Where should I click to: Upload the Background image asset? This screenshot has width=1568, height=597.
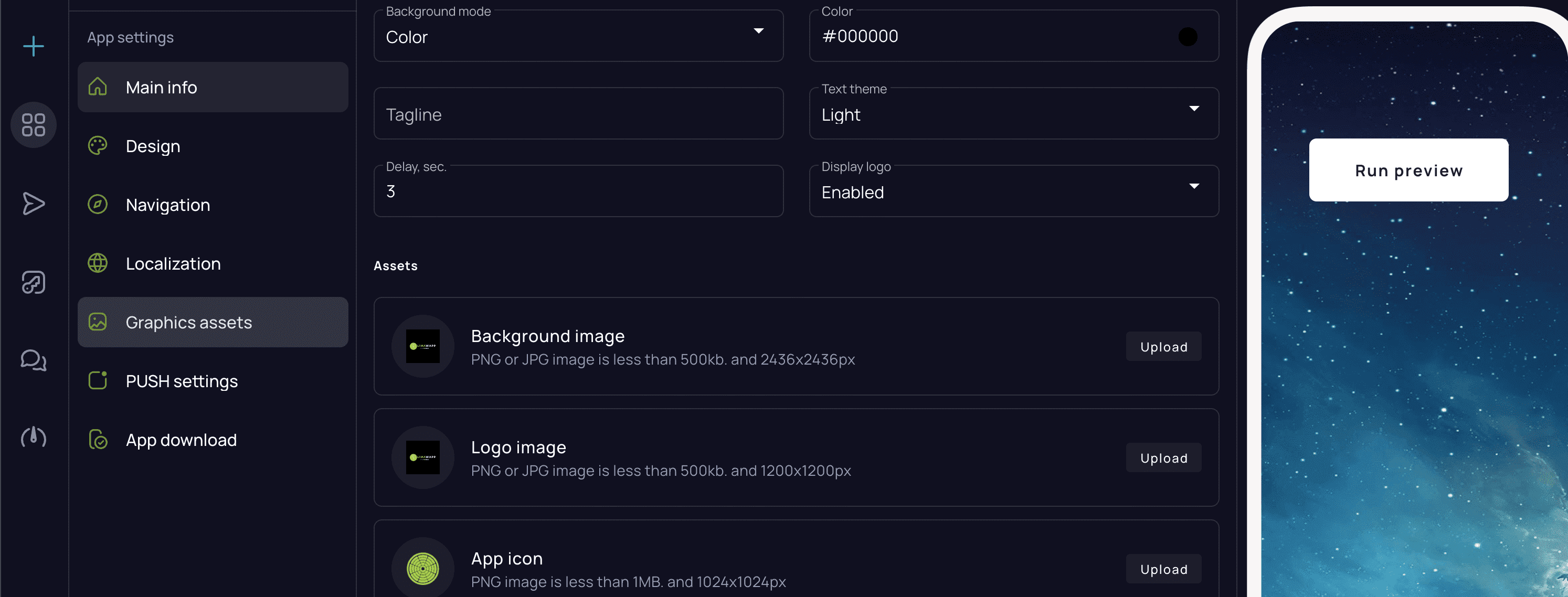(1163, 346)
